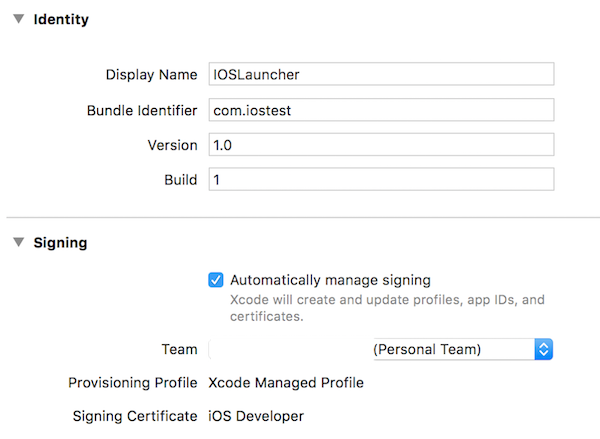Screen dimensions: 600x439
Task: Click the Display Name label
Action: pos(152,75)
